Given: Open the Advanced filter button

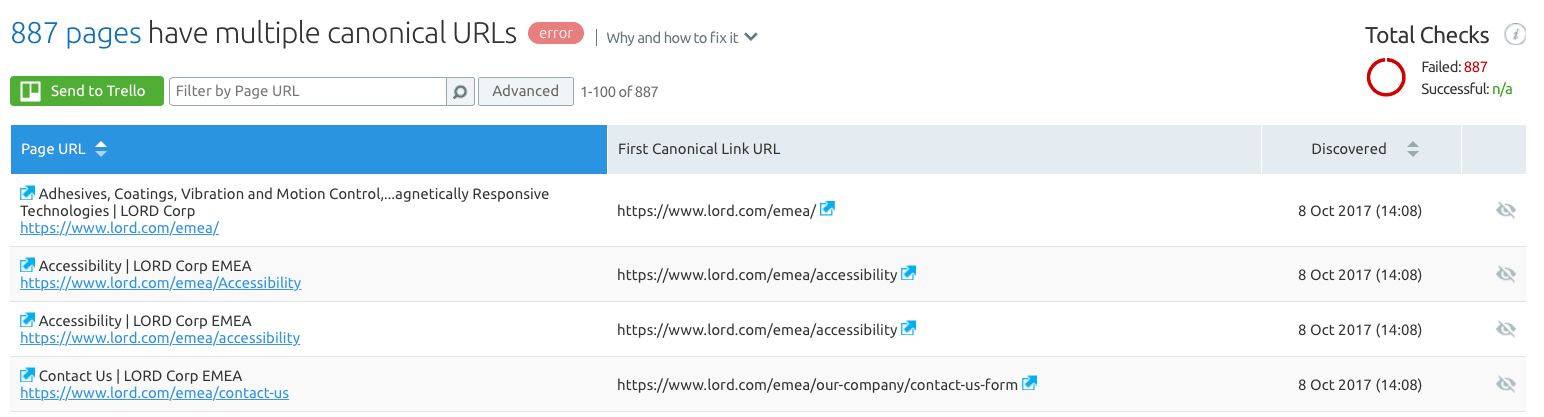Looking at the screenshot, I should pos(525,91).
